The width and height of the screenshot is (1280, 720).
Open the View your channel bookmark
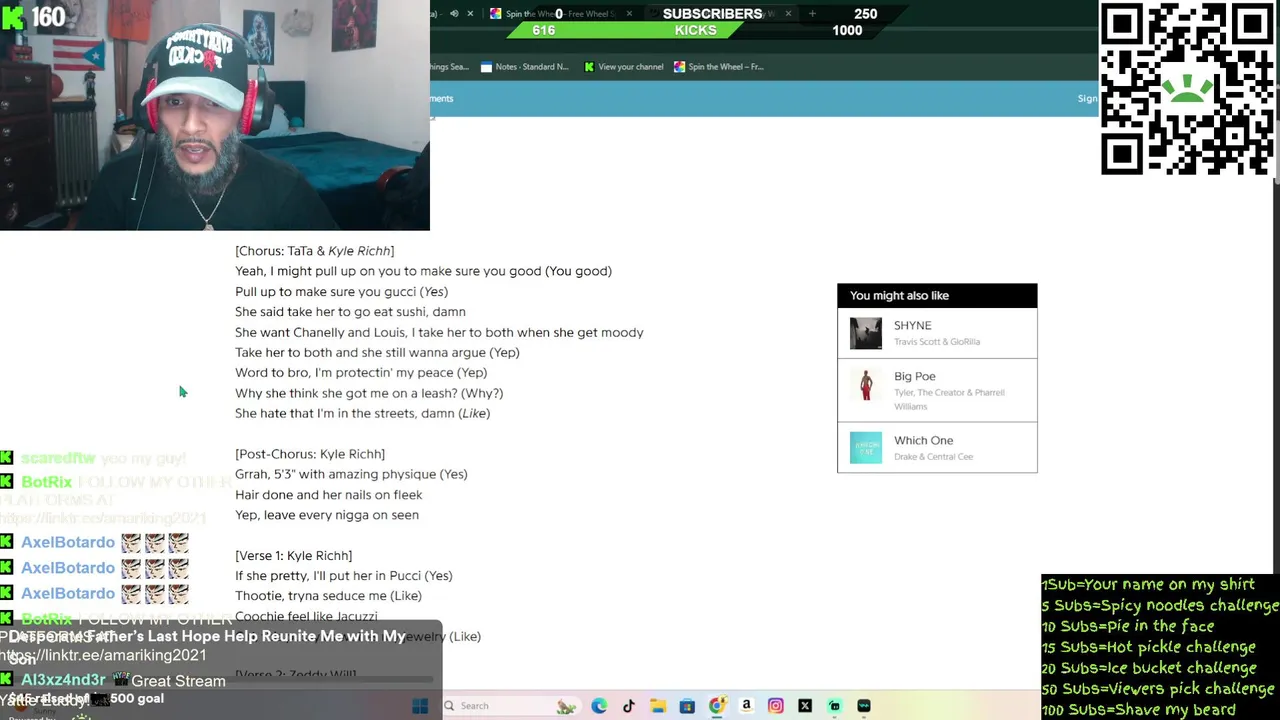(x=623, y=67)
